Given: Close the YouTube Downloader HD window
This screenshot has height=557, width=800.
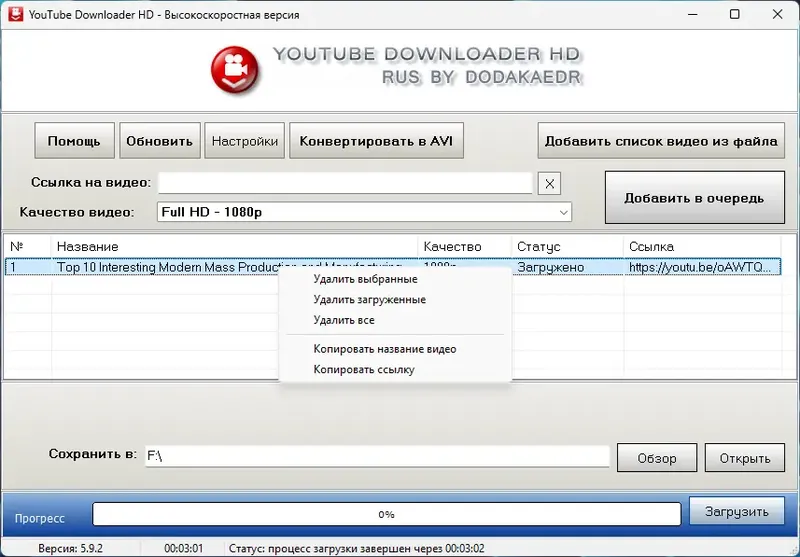Looking at the screenshot, I should [778, 14].
